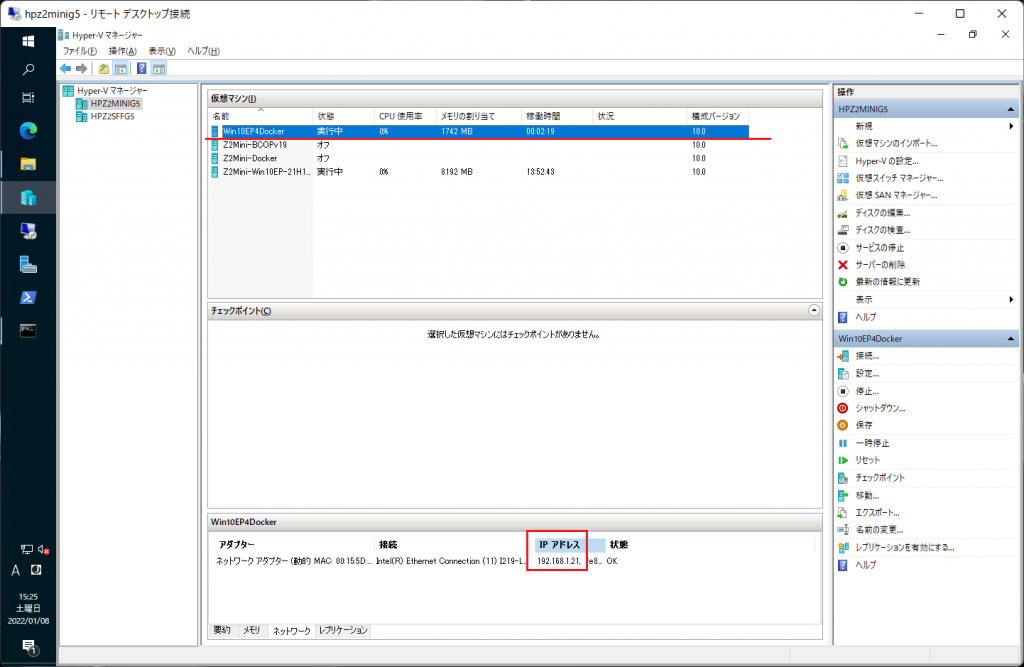1024x667 pixels.
Task: Open Search in the remote taskbar
Action: (28, 69)
